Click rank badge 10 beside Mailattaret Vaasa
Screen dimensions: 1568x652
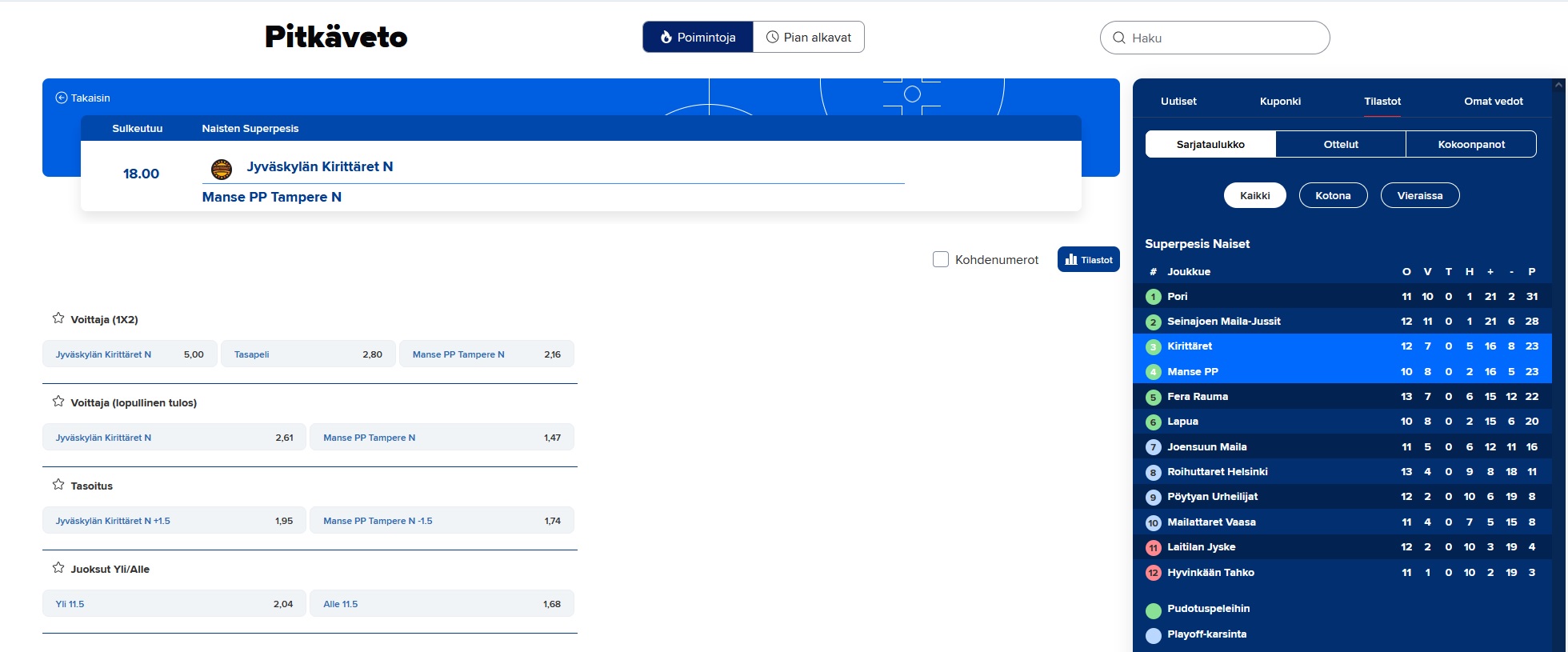(x=1153, y=522)
